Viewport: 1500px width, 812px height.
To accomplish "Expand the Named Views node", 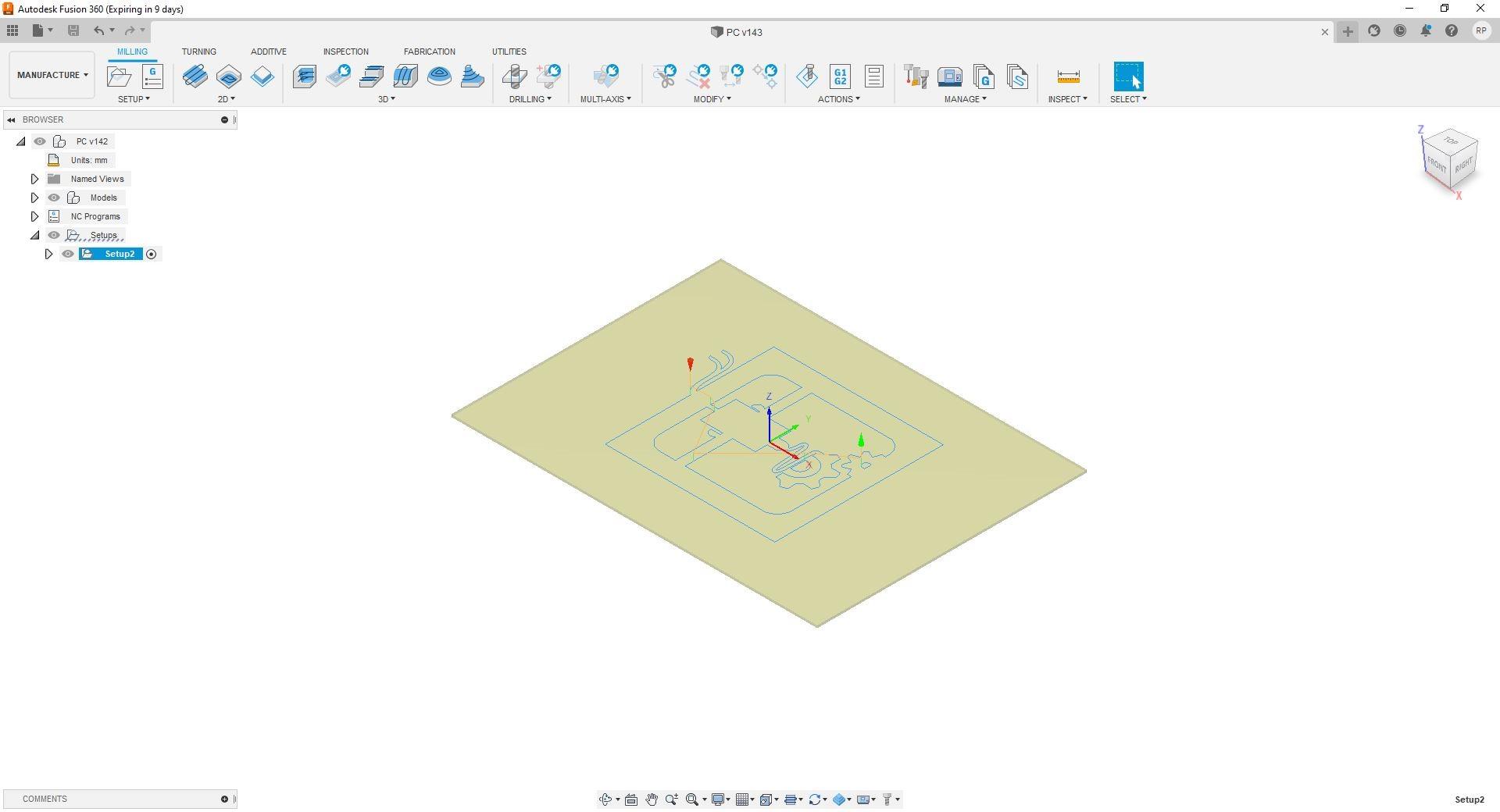I will pyautogui.click(x=34, y=179).
